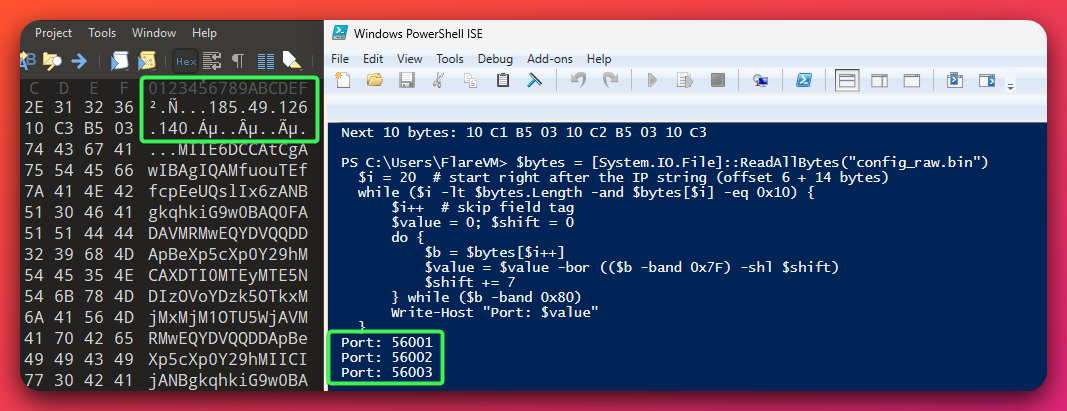
Task: Click the blue column layout icon
Action: [265, 61]
